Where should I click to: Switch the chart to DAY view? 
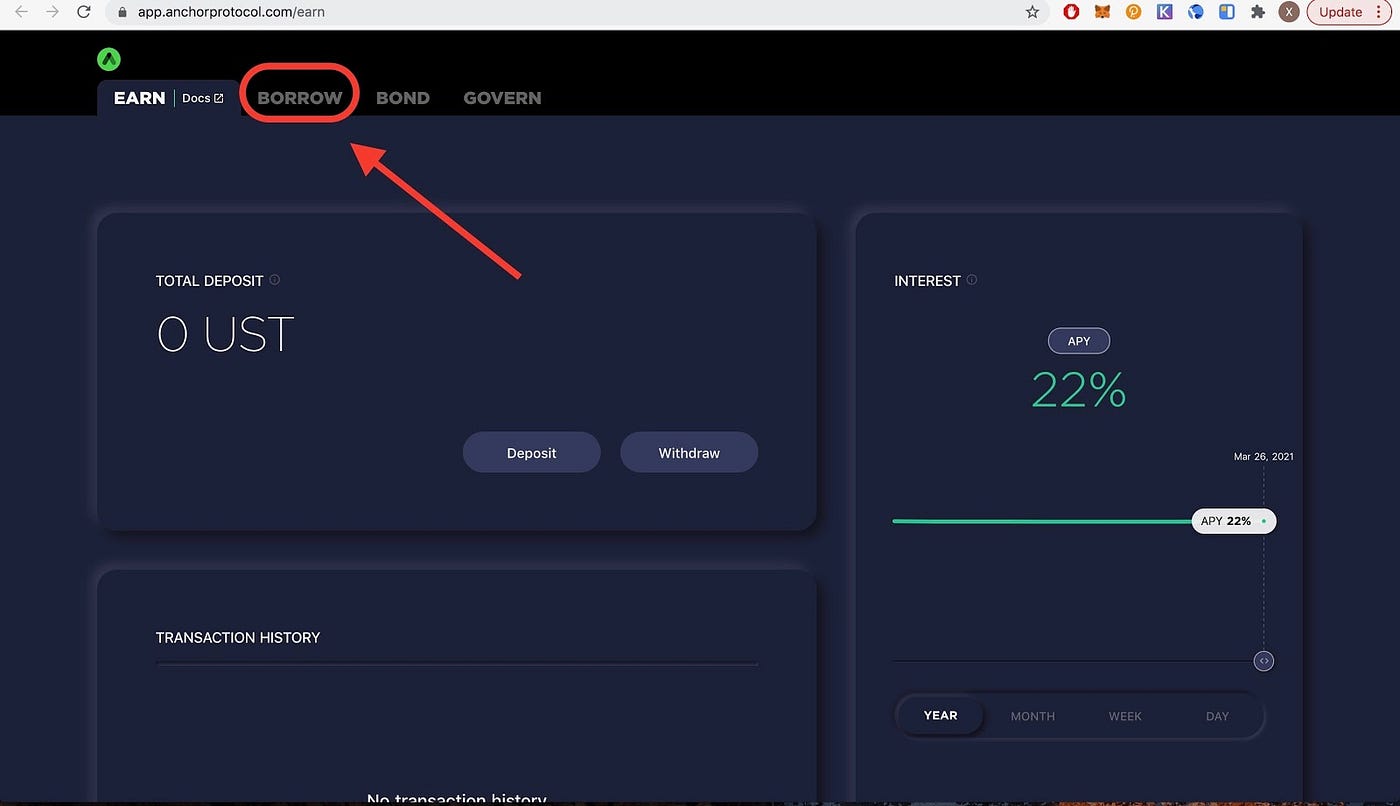click(1216, 716)
